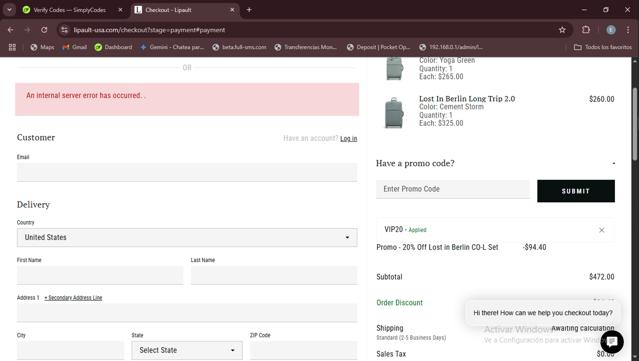
Task: Collapse the Have a promo code section
Action: [x=613, y=164]
